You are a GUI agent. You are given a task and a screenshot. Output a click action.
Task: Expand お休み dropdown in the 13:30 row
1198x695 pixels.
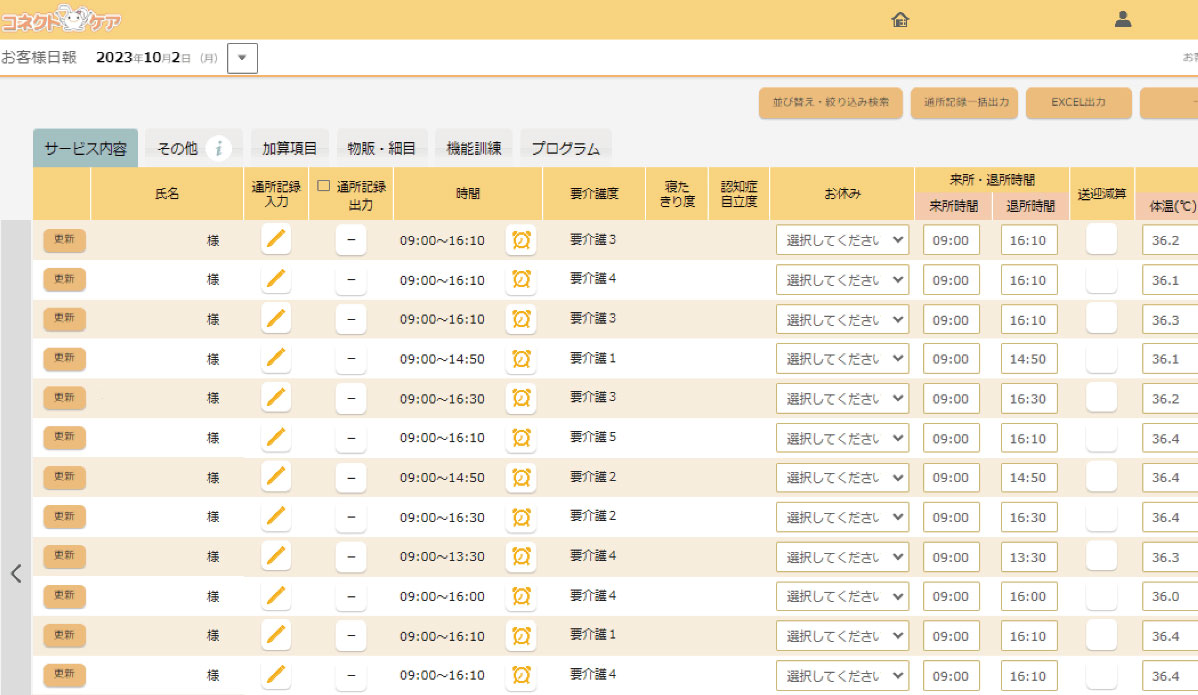point(842,557)
